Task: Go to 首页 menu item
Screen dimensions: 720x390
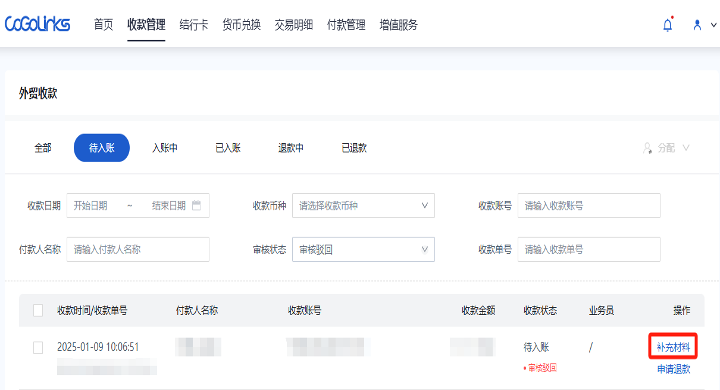Action: coord(103,25)
